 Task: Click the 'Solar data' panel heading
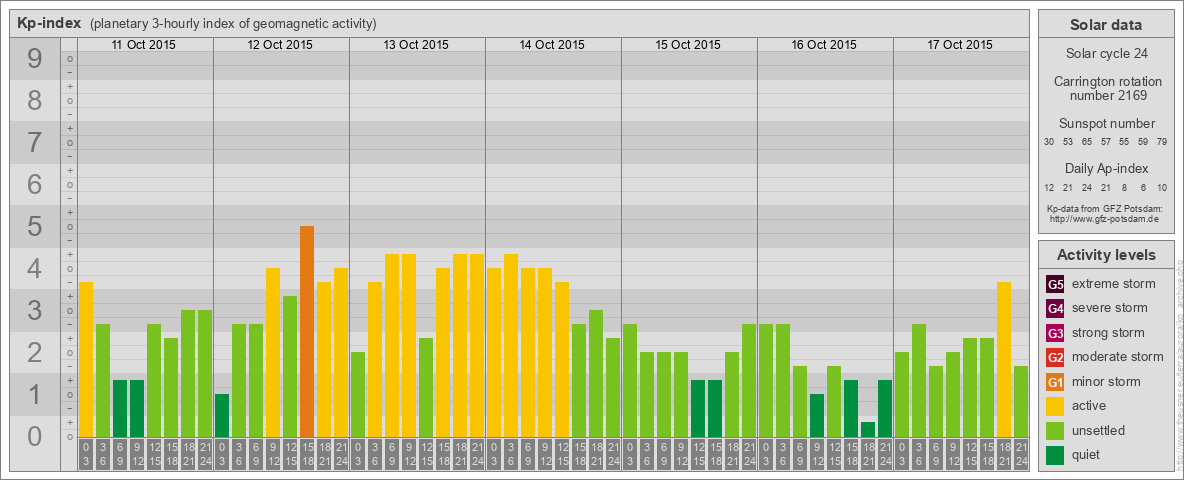point(1105,25)
